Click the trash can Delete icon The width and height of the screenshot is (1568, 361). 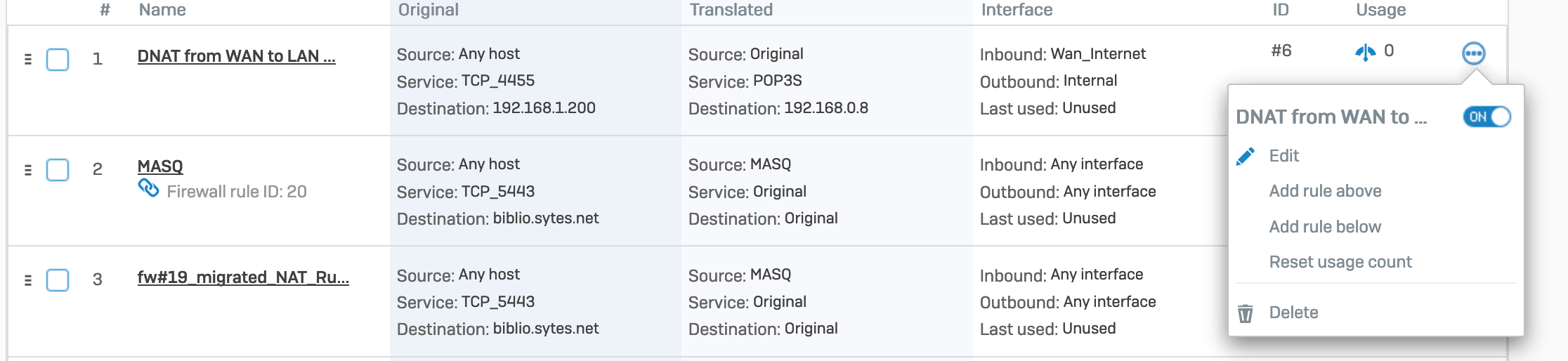[1245, 313]
